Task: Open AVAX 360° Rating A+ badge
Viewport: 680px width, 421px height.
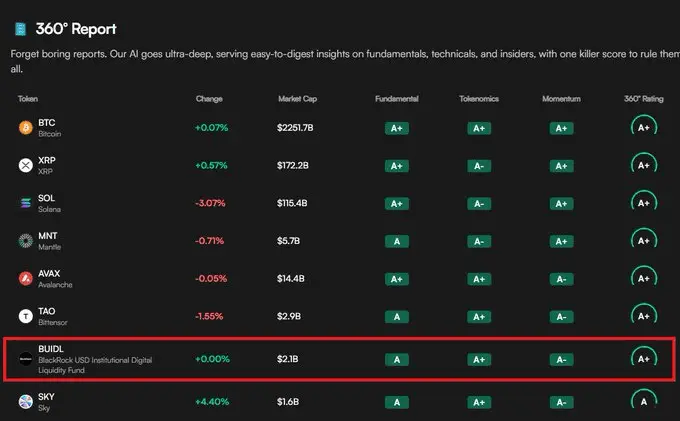Action: point(644,278)
